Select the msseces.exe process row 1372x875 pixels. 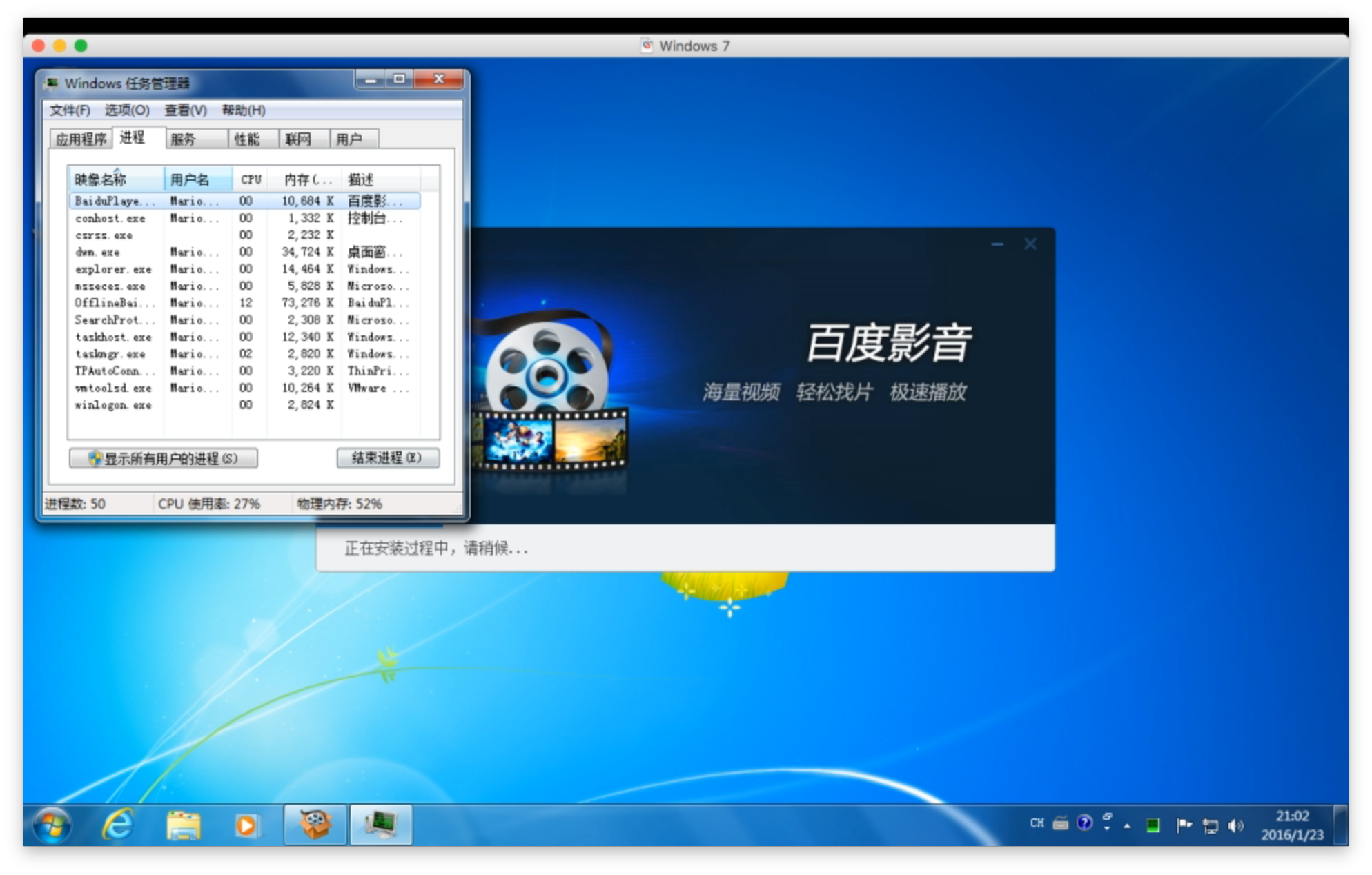[245, 286]
